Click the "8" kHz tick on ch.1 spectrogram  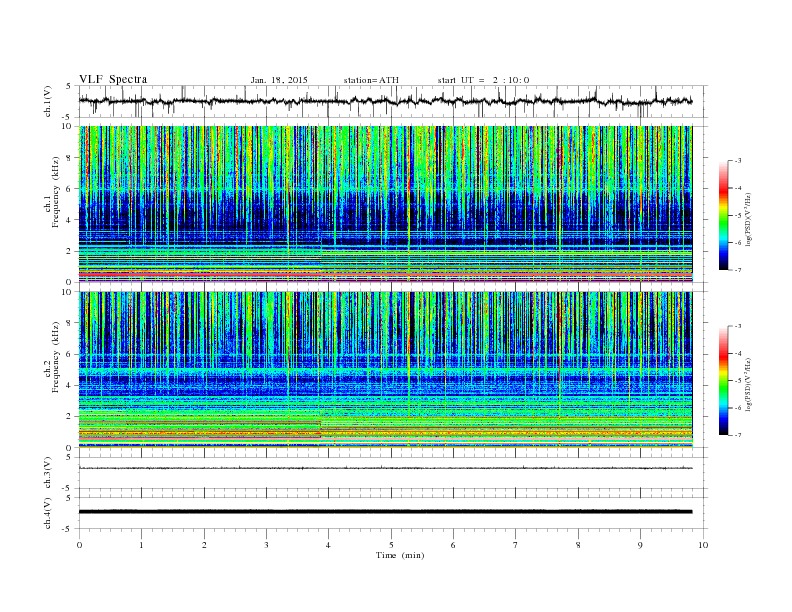coord(70,158)
